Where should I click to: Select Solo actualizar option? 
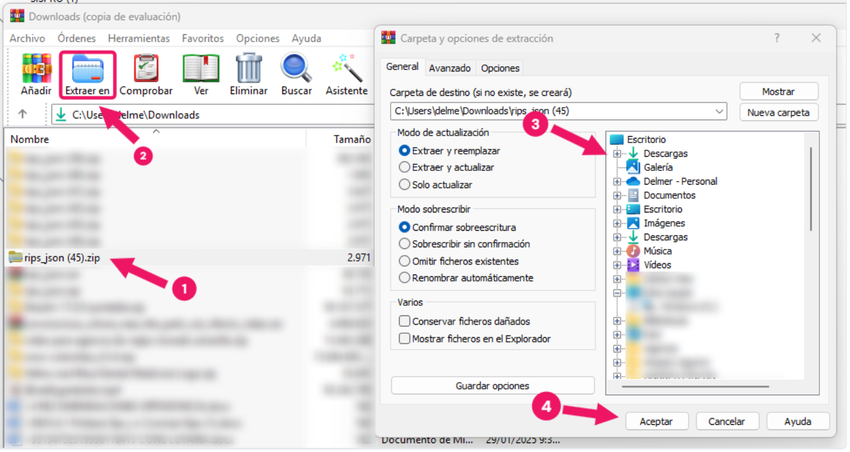pos(404,184)
